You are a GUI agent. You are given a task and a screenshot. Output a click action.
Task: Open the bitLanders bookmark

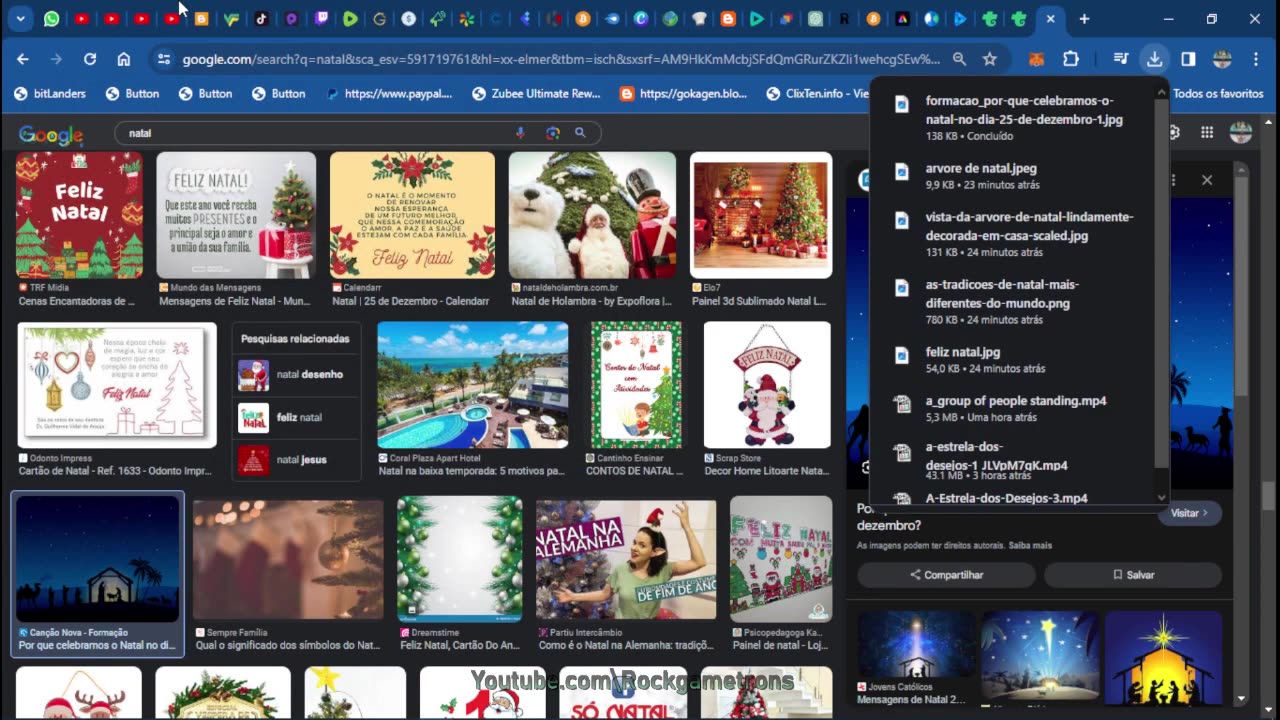pos(49,93)
